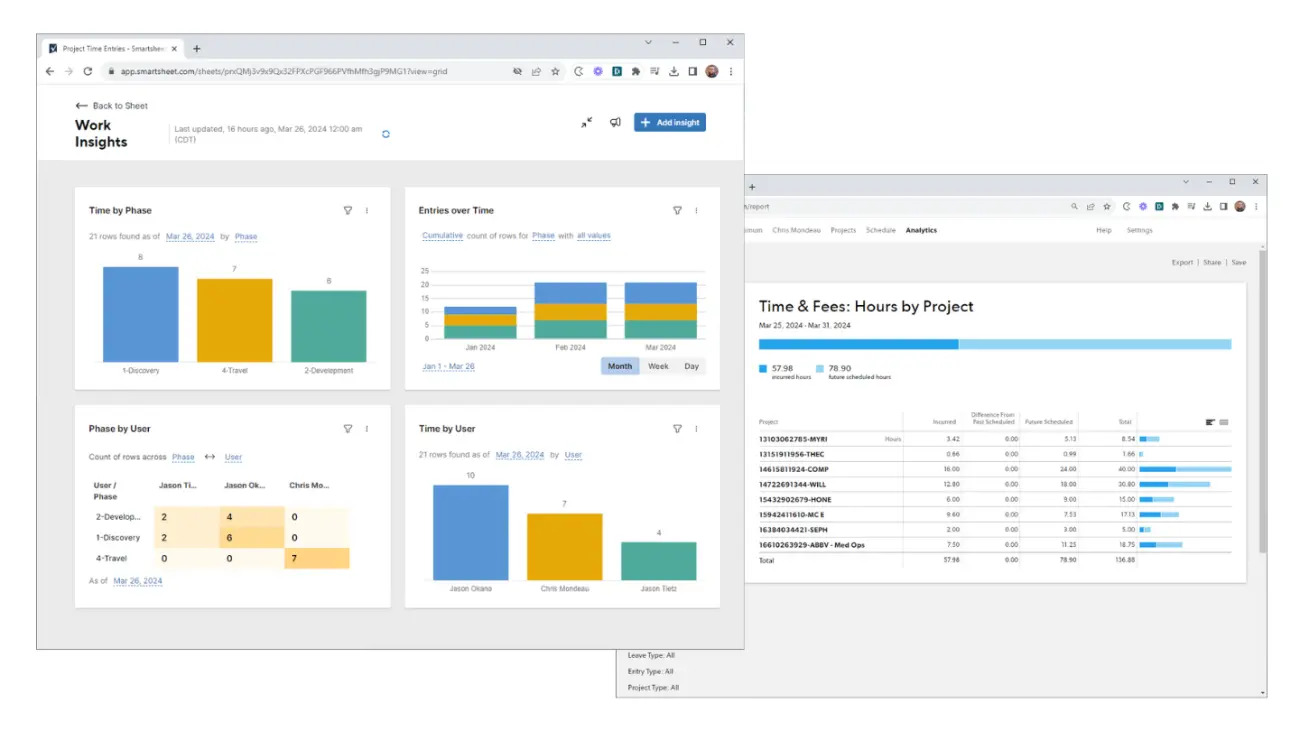Open the Schedule tab in navigation
The width and height of the screenshot is (1300, 731).
880,230
